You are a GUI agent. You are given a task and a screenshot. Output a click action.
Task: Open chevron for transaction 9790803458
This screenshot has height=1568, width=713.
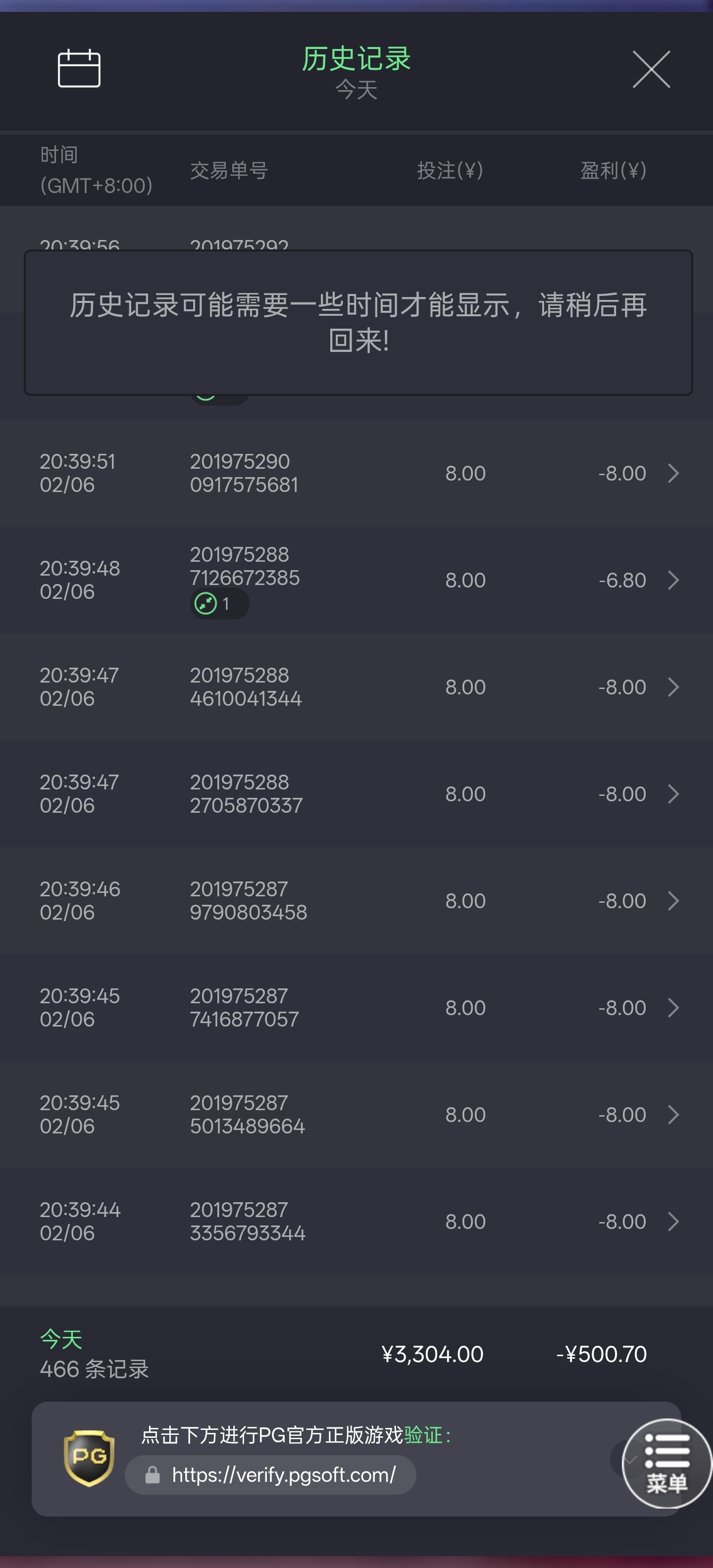[673, 901]
